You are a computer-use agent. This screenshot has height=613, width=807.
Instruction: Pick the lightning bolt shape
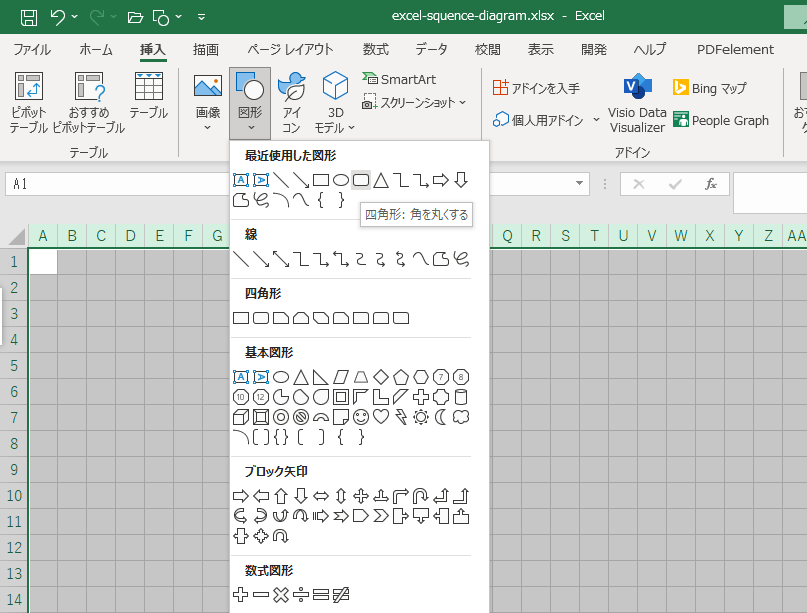[401, 416]
